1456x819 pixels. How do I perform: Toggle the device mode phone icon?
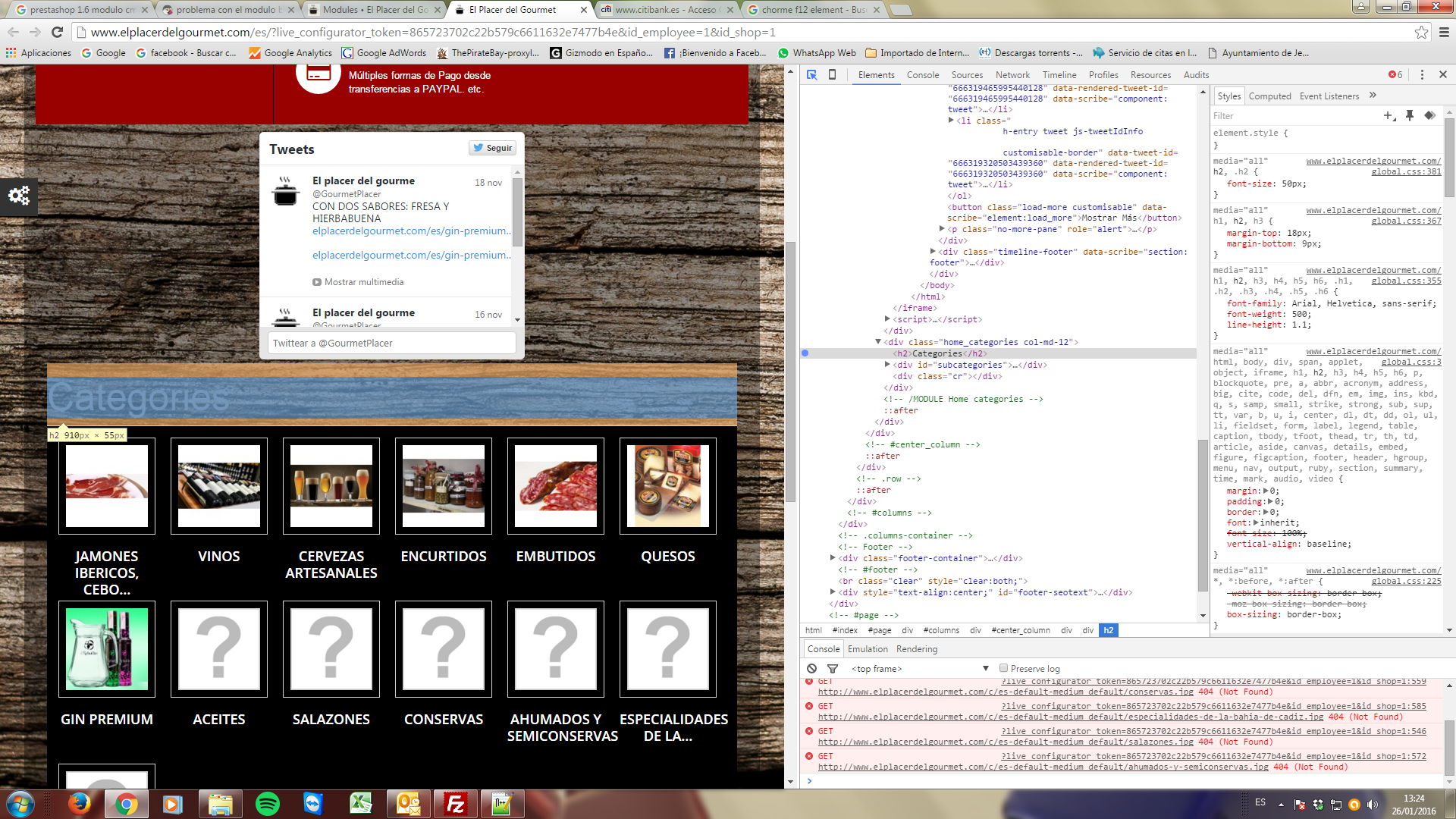pyautogui.click(x=832, y=74)
